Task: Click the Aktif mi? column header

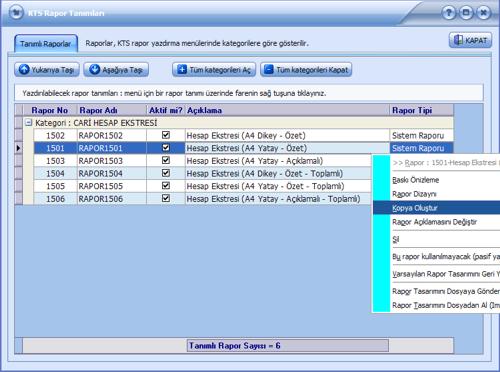Action: (166, 110)
